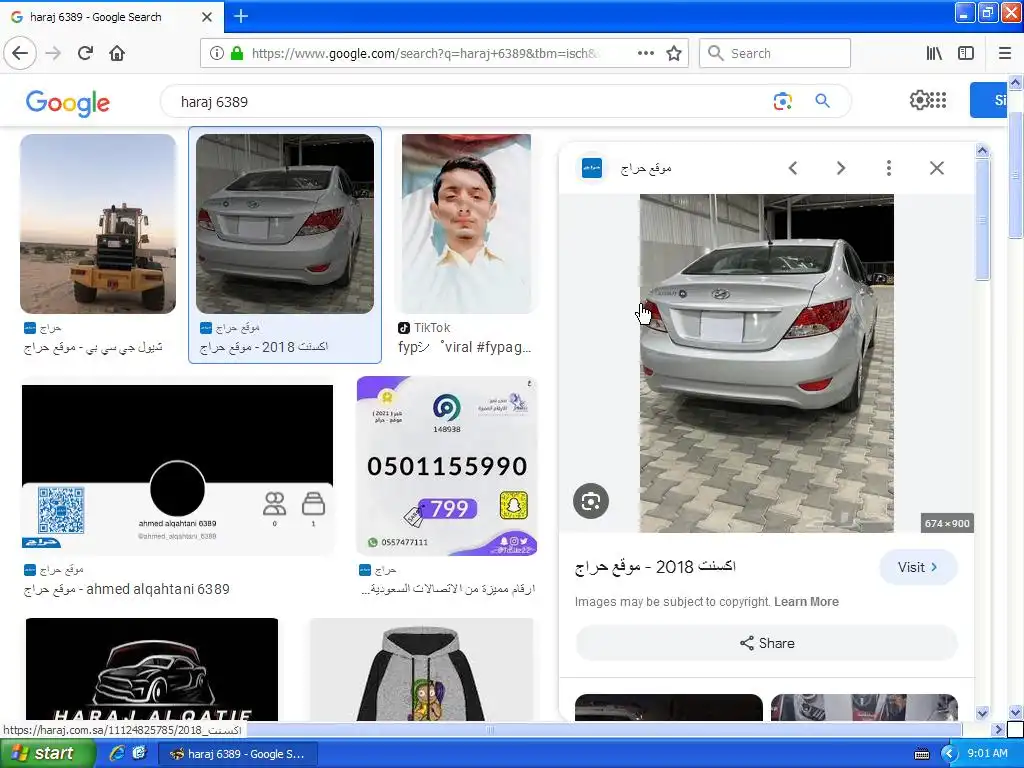Click the large silver car preview image
This screenshot has height=768, width=1024.
coord(767,363)
